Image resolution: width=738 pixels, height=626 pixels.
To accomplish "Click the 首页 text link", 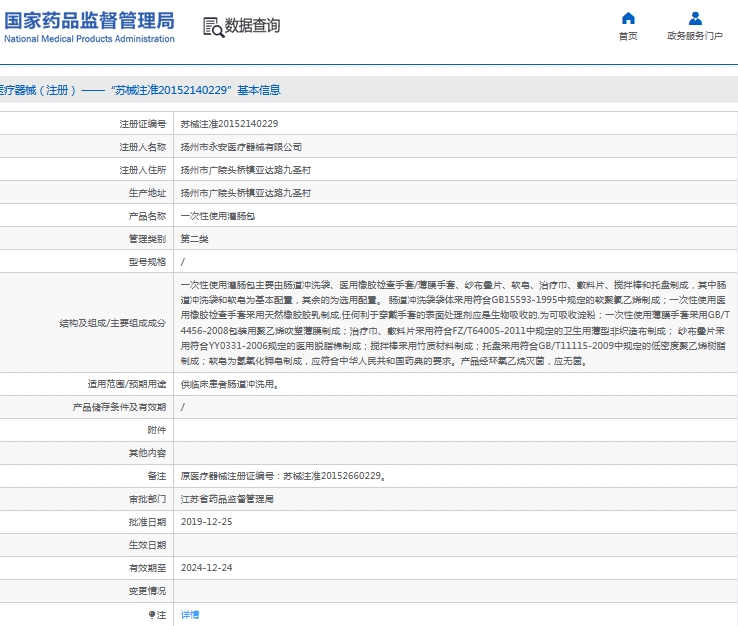I will (x=628, y=36).
